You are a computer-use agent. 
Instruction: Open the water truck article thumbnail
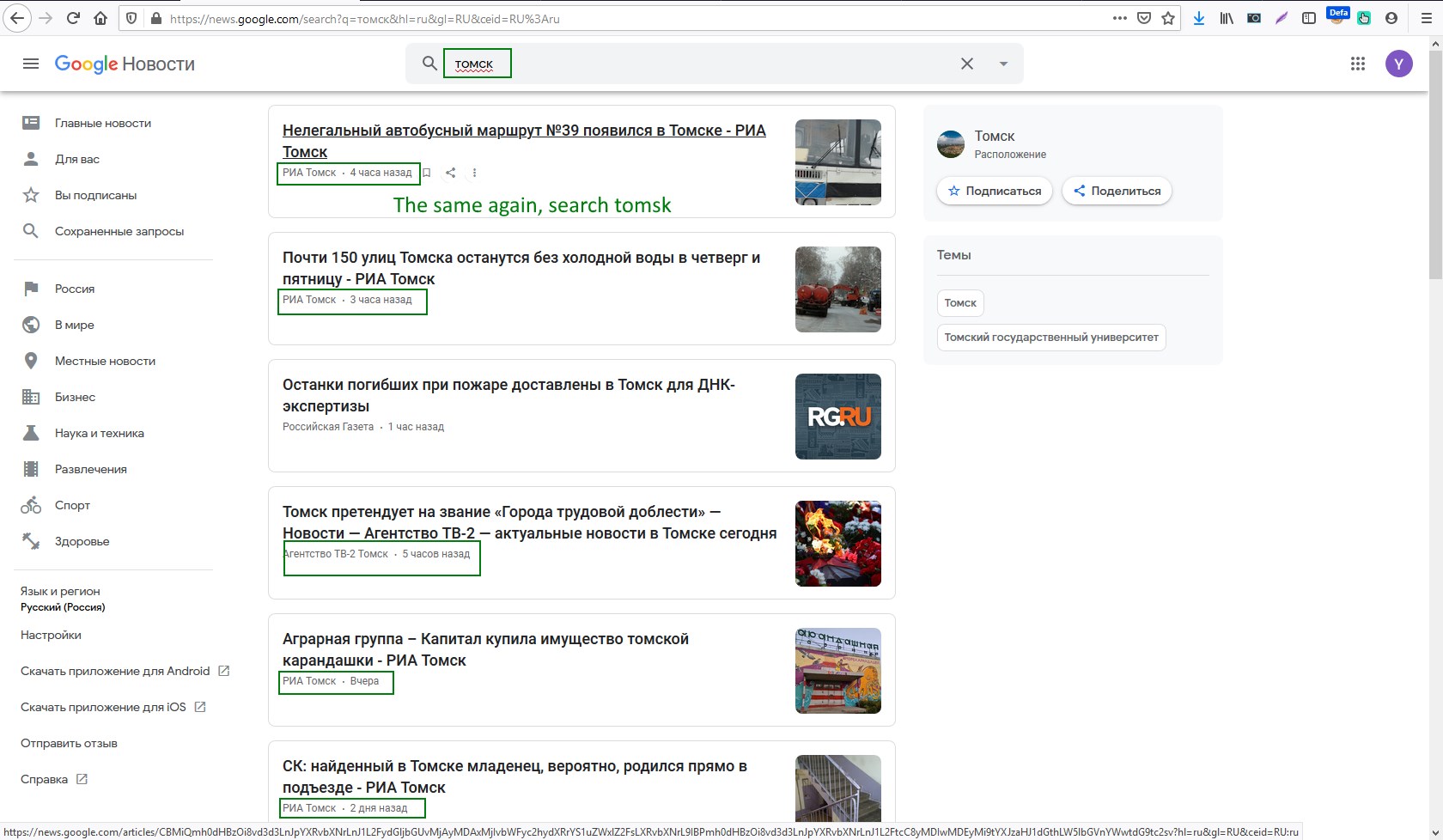(838, 289)
